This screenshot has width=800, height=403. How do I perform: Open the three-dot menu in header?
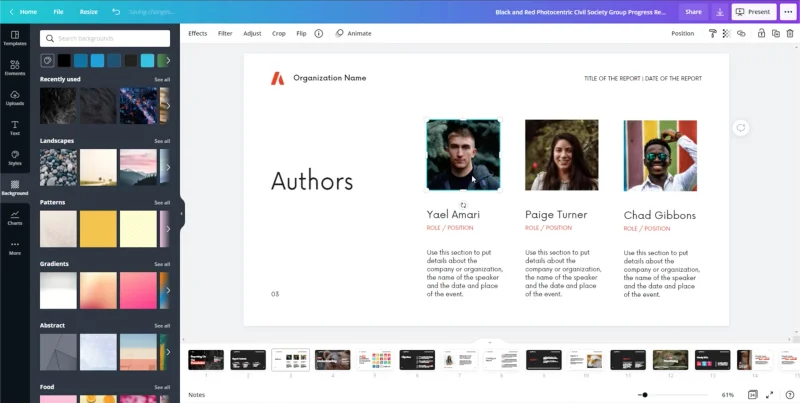coord(788,12)
